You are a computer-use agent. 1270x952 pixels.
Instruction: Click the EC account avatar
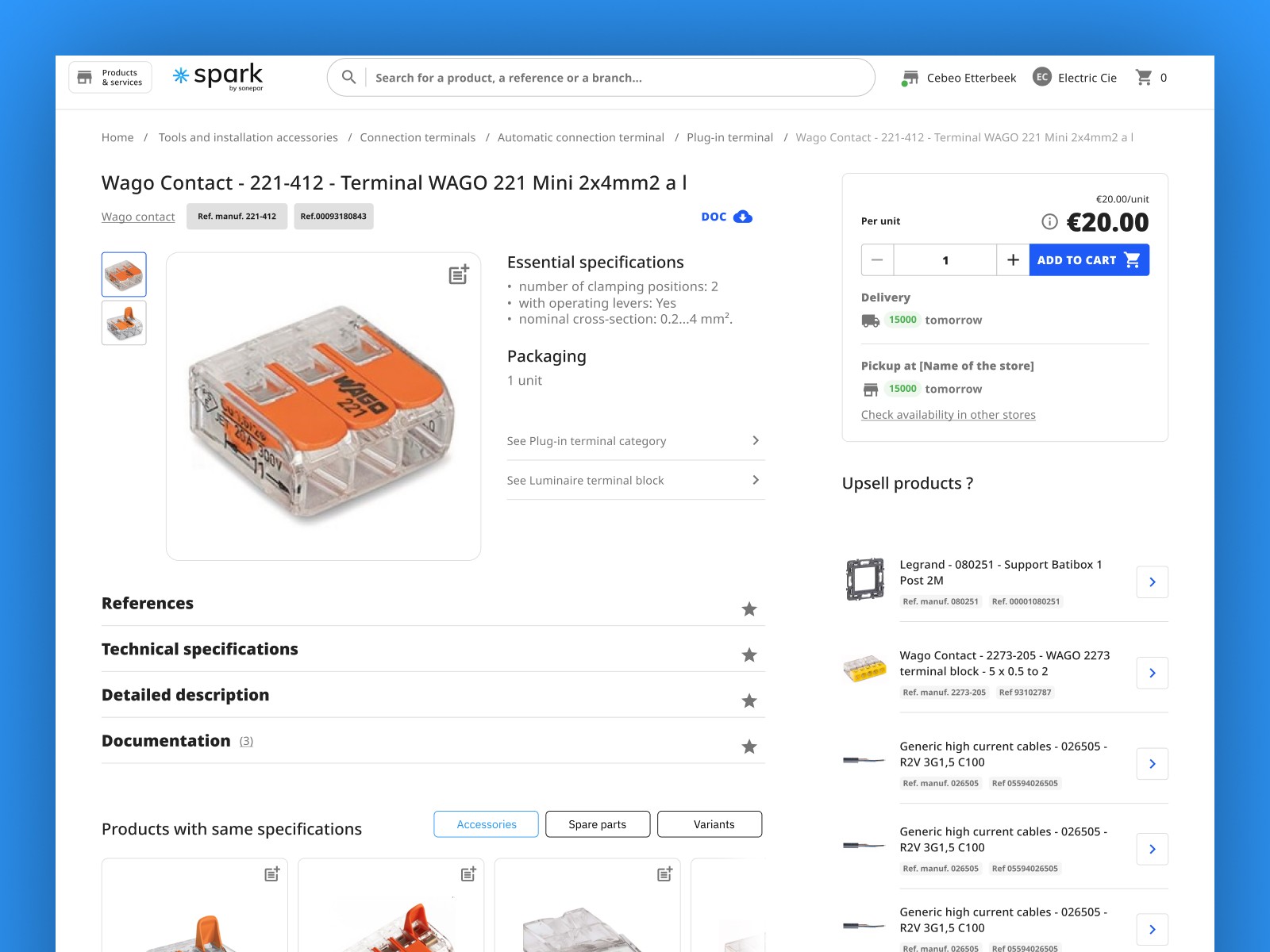pyautogui.click(x=1042, y=77)
